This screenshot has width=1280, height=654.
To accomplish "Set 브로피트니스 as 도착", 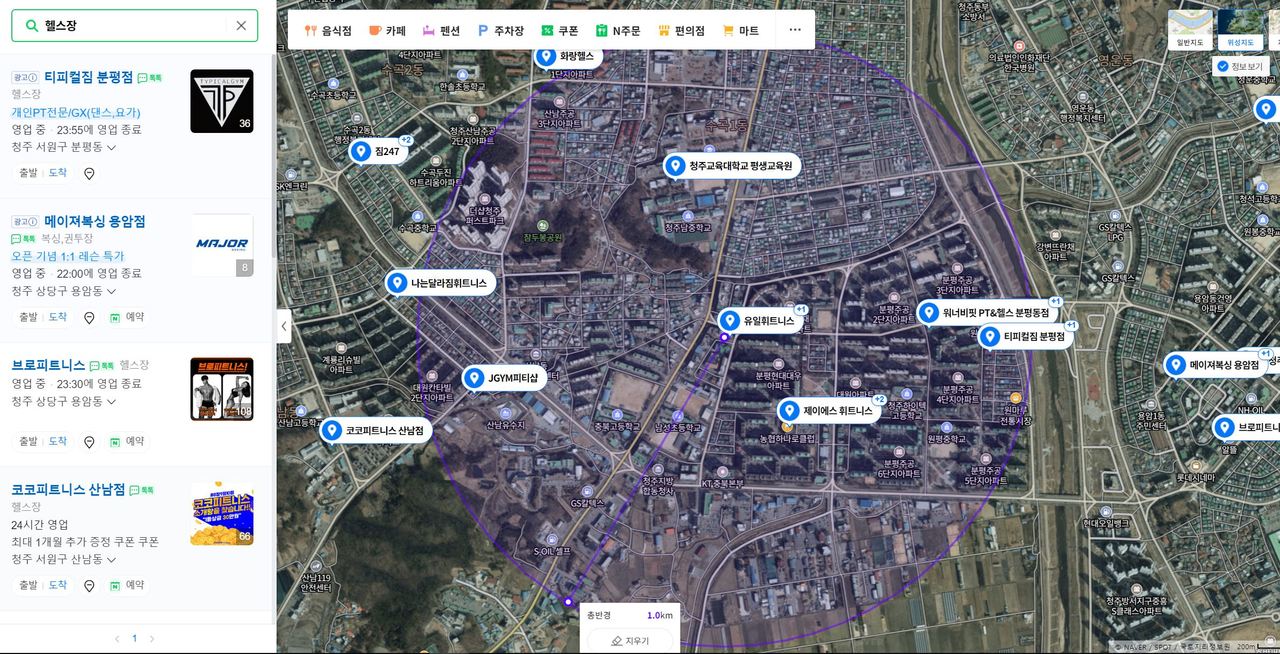I will (x=58, y=441).
